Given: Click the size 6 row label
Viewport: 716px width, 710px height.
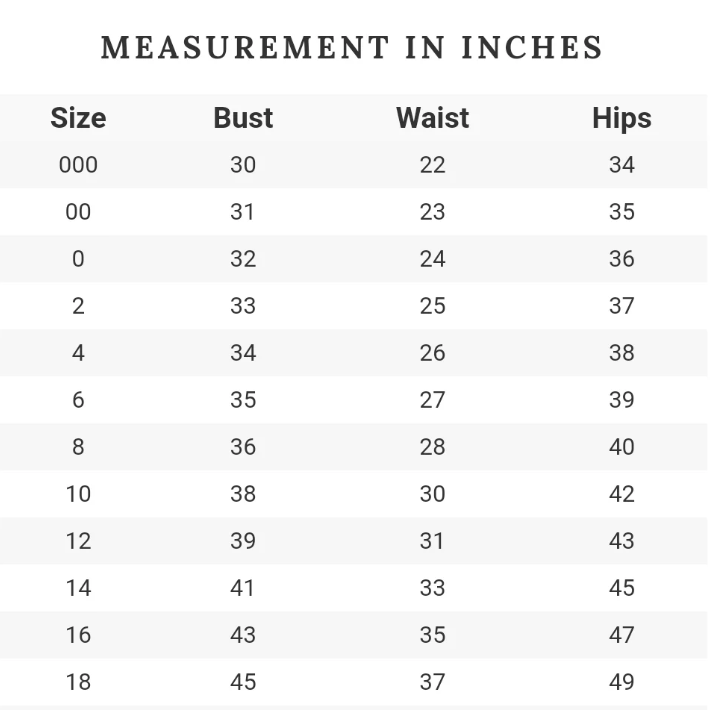Looking at the screenshot, I should click(x=78, y=400).
